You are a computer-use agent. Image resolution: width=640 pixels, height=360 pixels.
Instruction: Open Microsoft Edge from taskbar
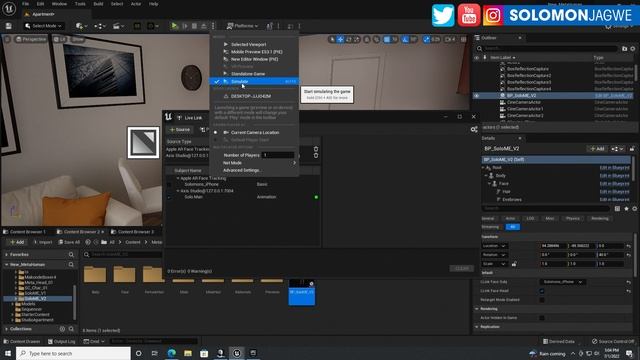coord(171,353)
